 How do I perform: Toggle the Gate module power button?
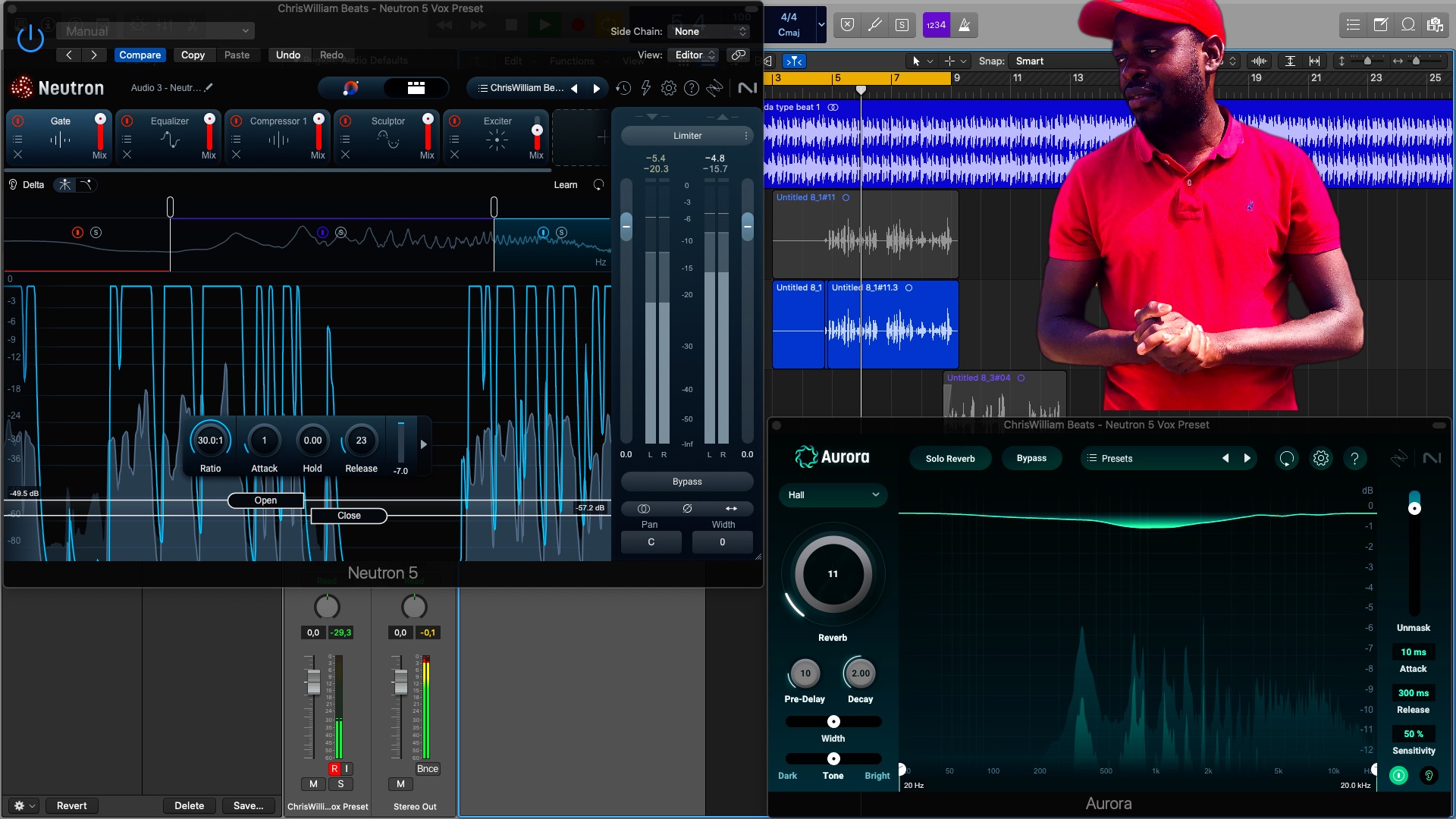[18, 121]
